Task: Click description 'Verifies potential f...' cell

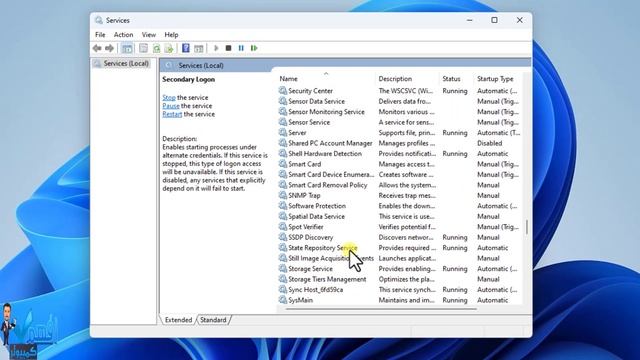Action: point(407,227)
